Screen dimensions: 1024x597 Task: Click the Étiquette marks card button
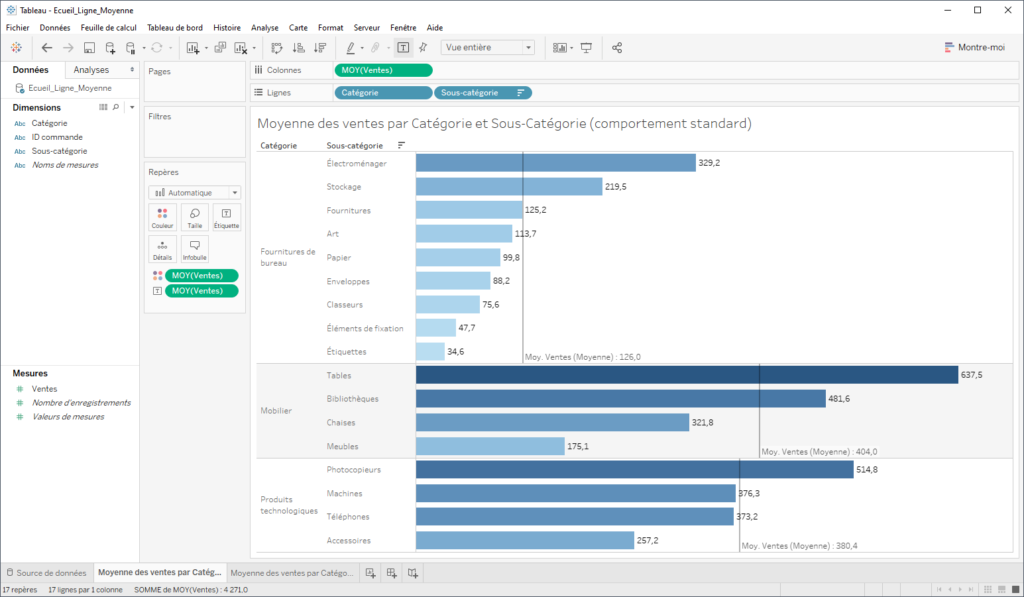coord(227,218)
